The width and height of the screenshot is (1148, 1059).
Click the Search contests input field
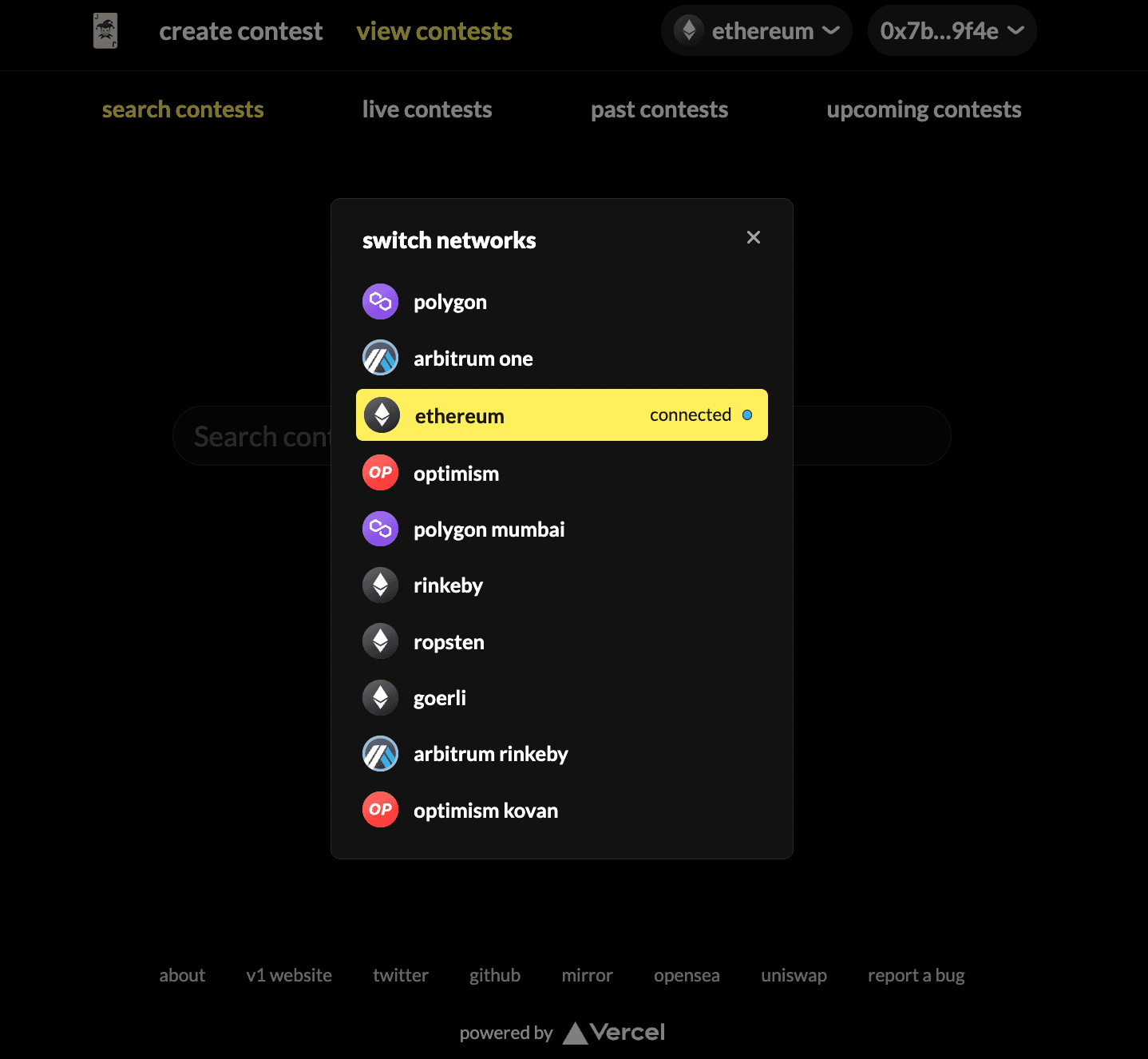[x=562, y=436]
